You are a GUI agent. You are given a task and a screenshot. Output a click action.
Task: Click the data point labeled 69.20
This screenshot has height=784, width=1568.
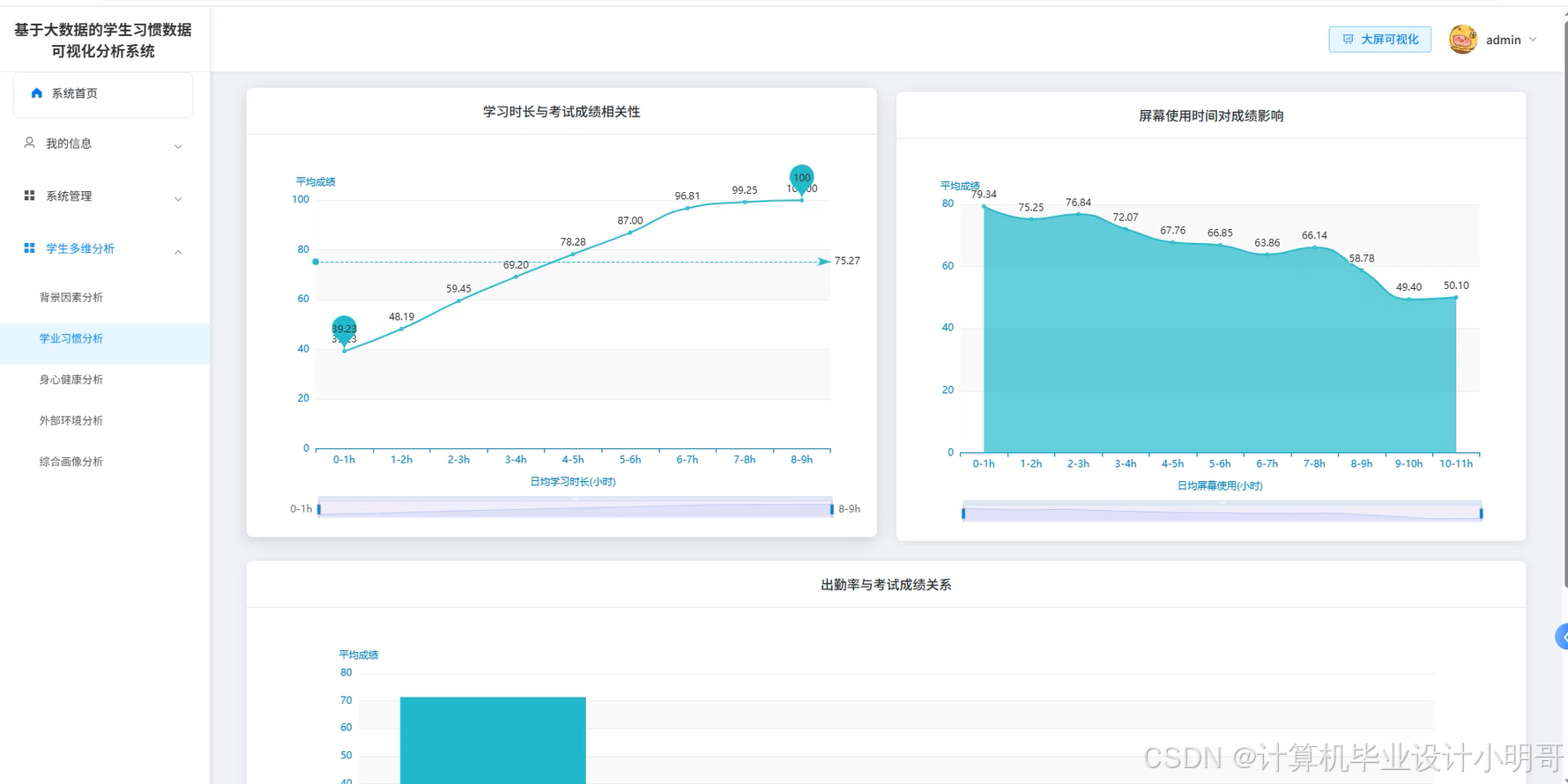(516, 277)
